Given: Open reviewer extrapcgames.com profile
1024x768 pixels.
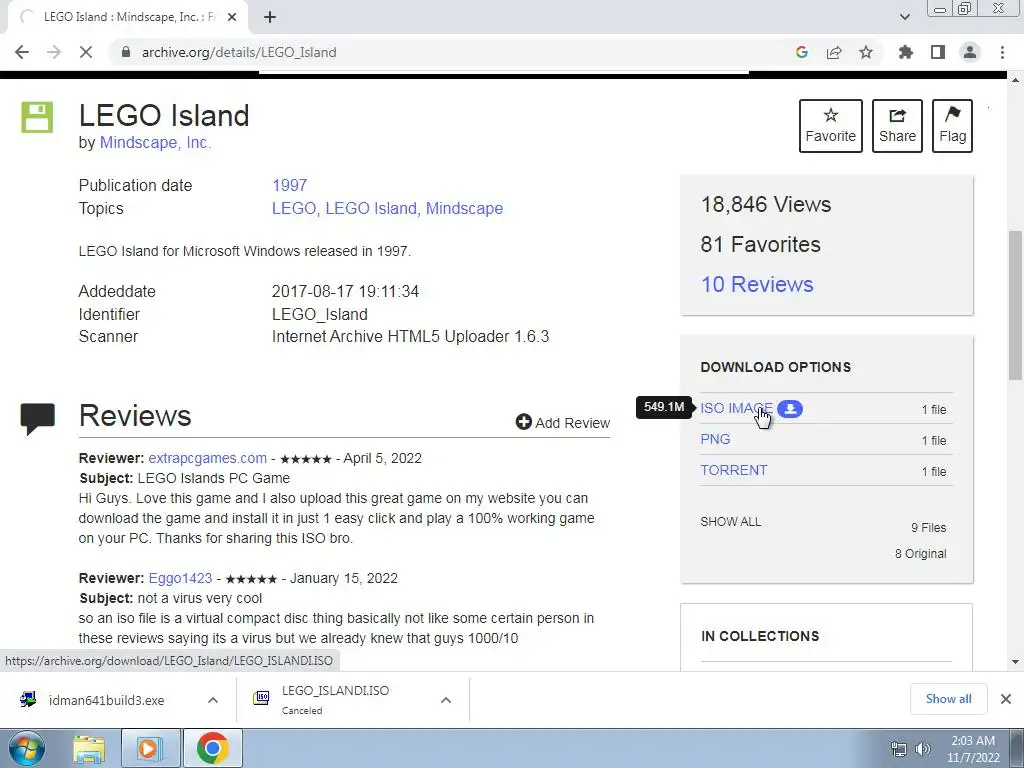Looking at the screenshot, I should click(208, 458).
